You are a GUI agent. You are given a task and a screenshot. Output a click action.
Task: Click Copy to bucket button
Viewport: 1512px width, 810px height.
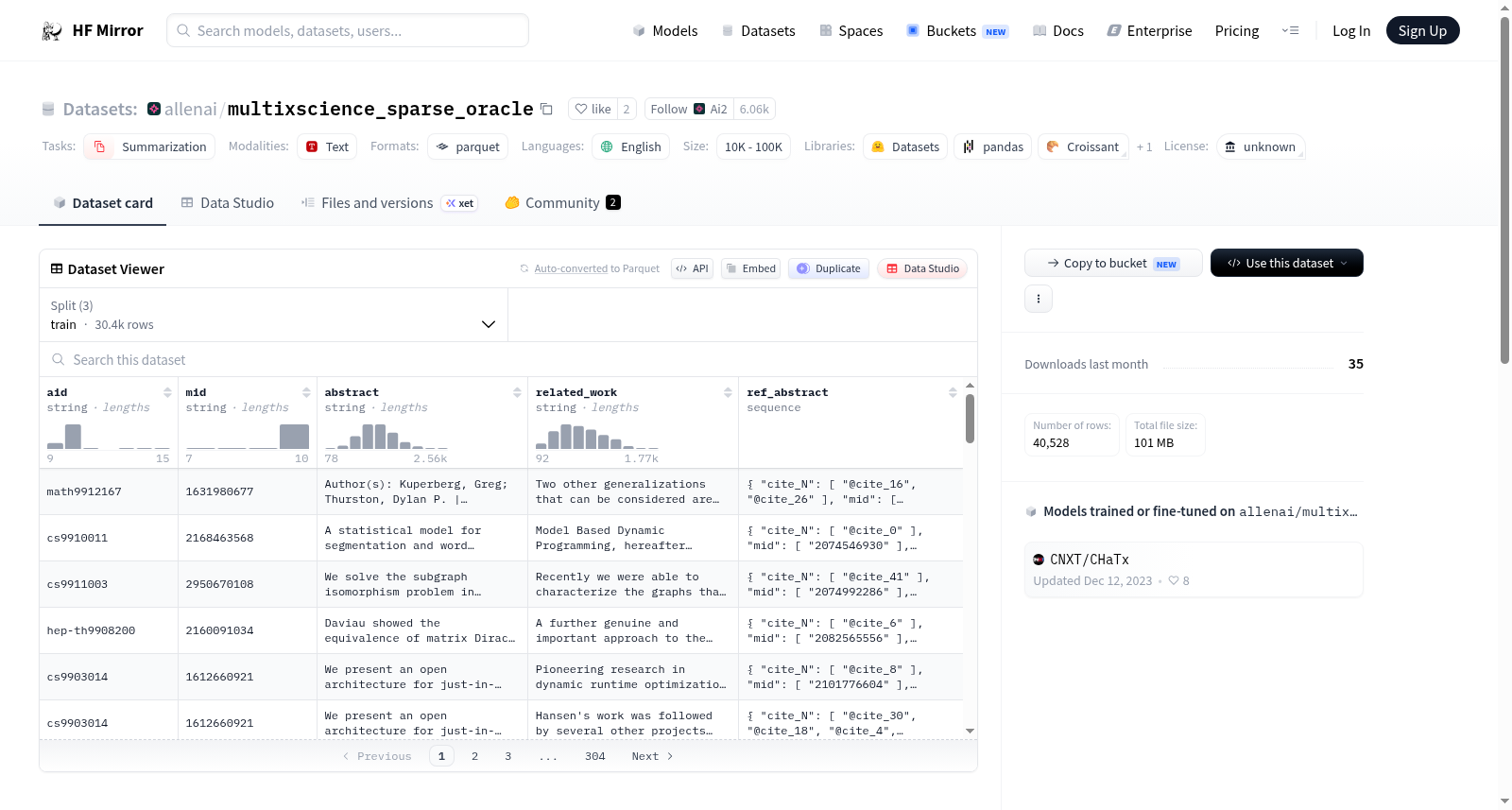[x=1113, y=263]
